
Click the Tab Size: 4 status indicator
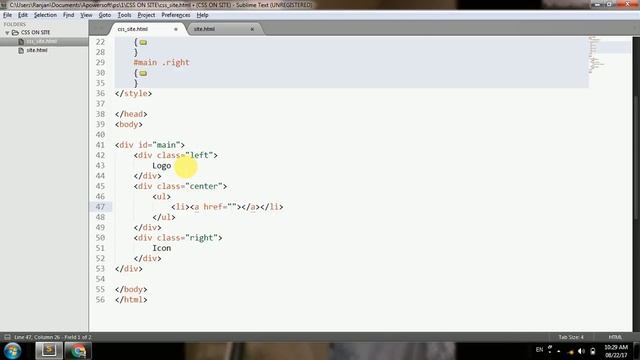571,337
